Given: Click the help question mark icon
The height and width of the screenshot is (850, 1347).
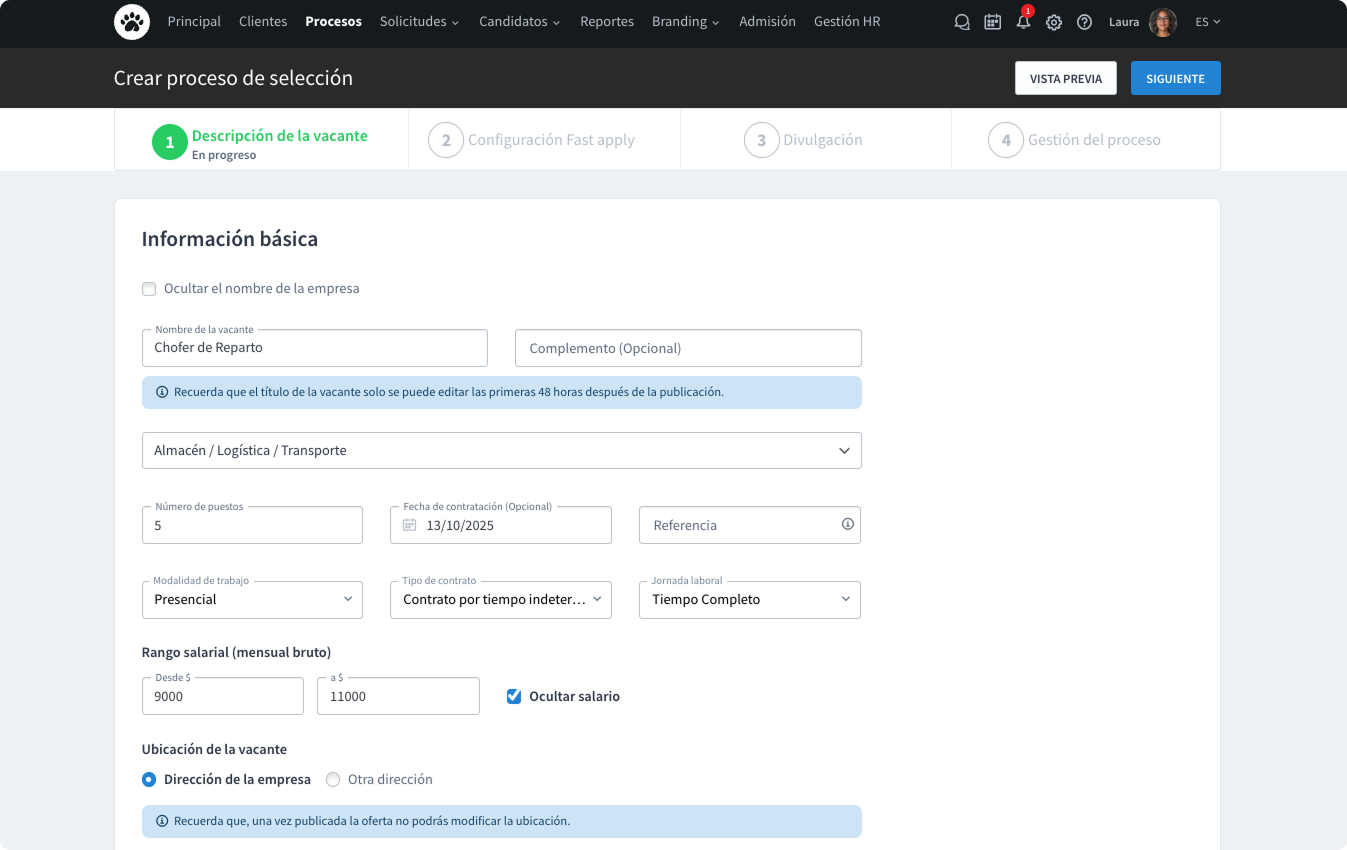Looking at the screenshot, I should click(1084, 22).
